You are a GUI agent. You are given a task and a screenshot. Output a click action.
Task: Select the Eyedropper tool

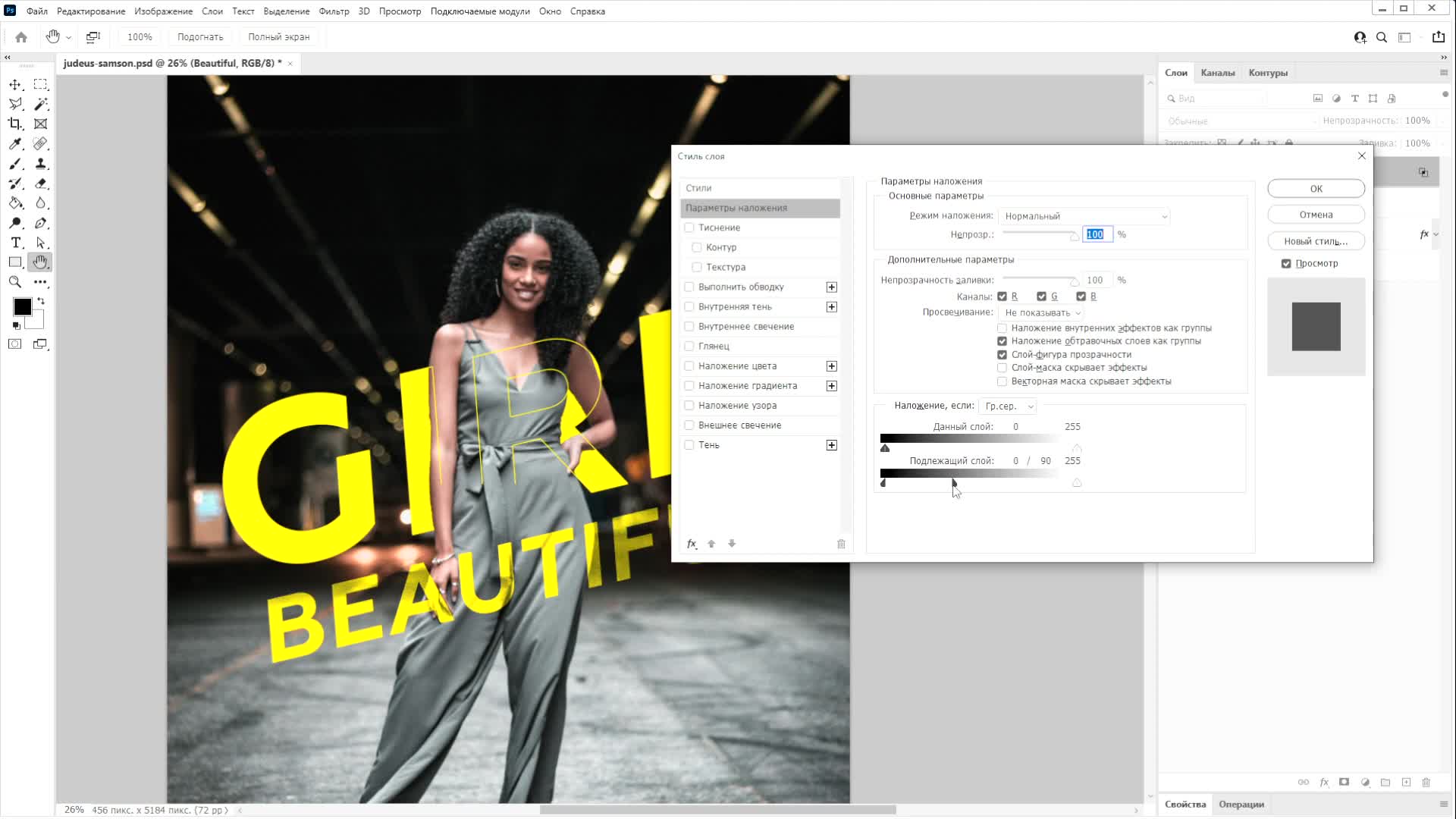coord(15,143)
